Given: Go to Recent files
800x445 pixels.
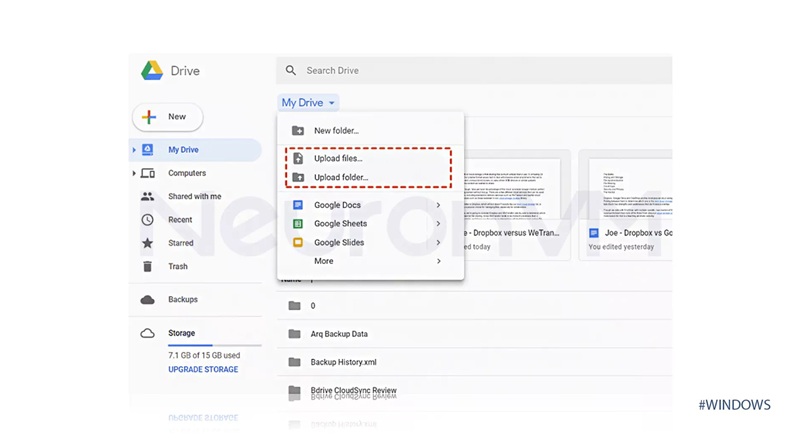Looking at the screenshot, I should [195, 219].
